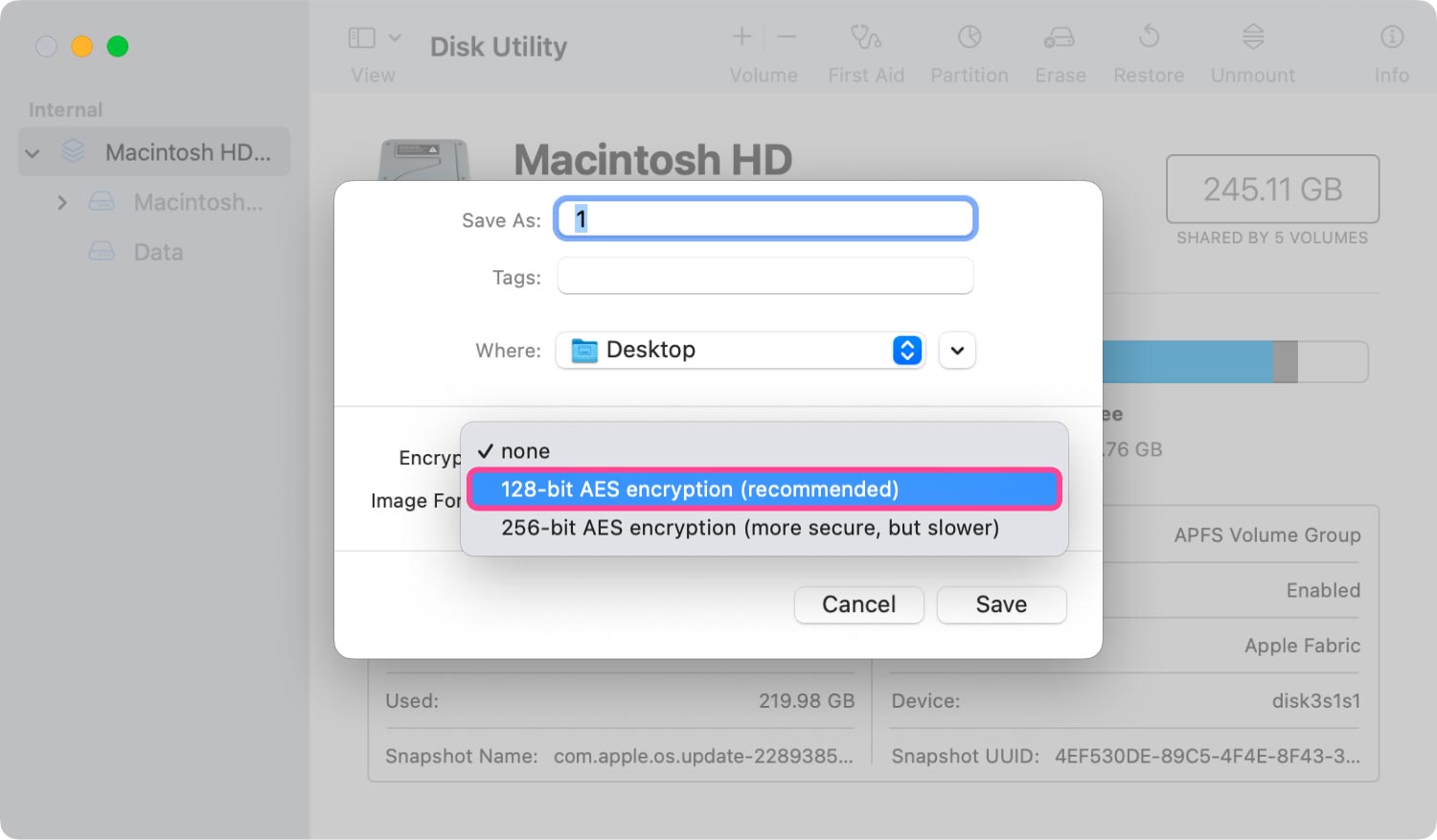Cancel the save dialog
The width and height of the screenshot is (1437, 840).
click(858, 604)
